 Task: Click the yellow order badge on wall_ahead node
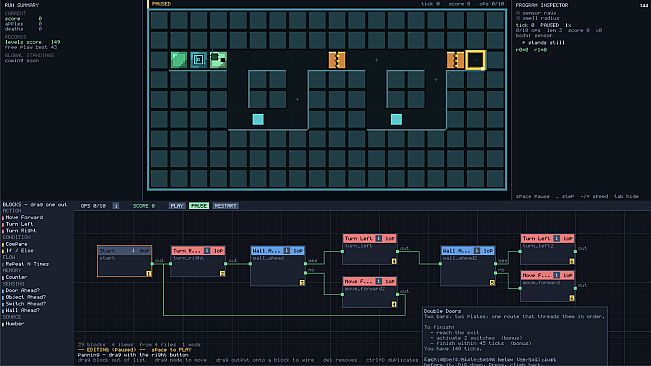pos(302,283)
